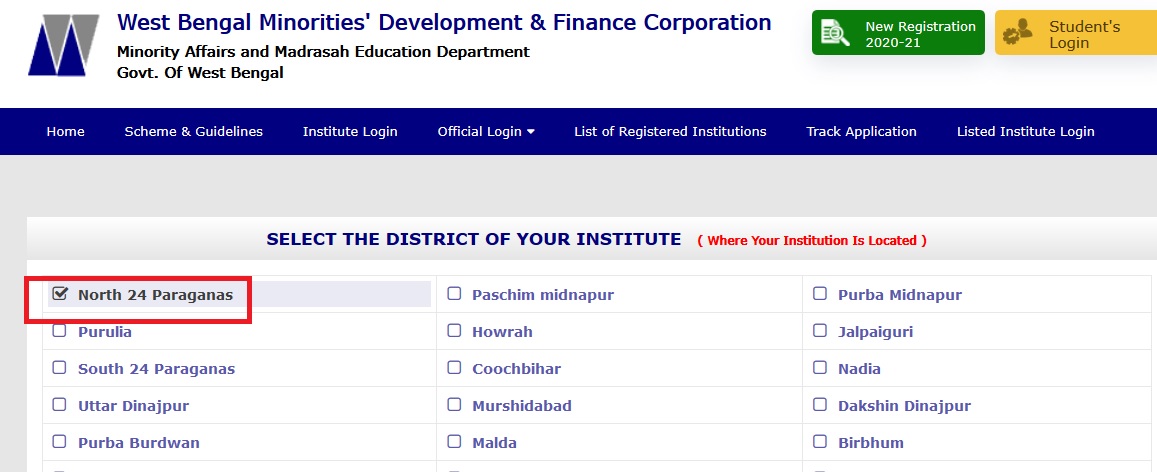This screenshot has height=472, width=1157.
Task: Tick the Paschim midnapur checkbox
Action: point(454,294)
